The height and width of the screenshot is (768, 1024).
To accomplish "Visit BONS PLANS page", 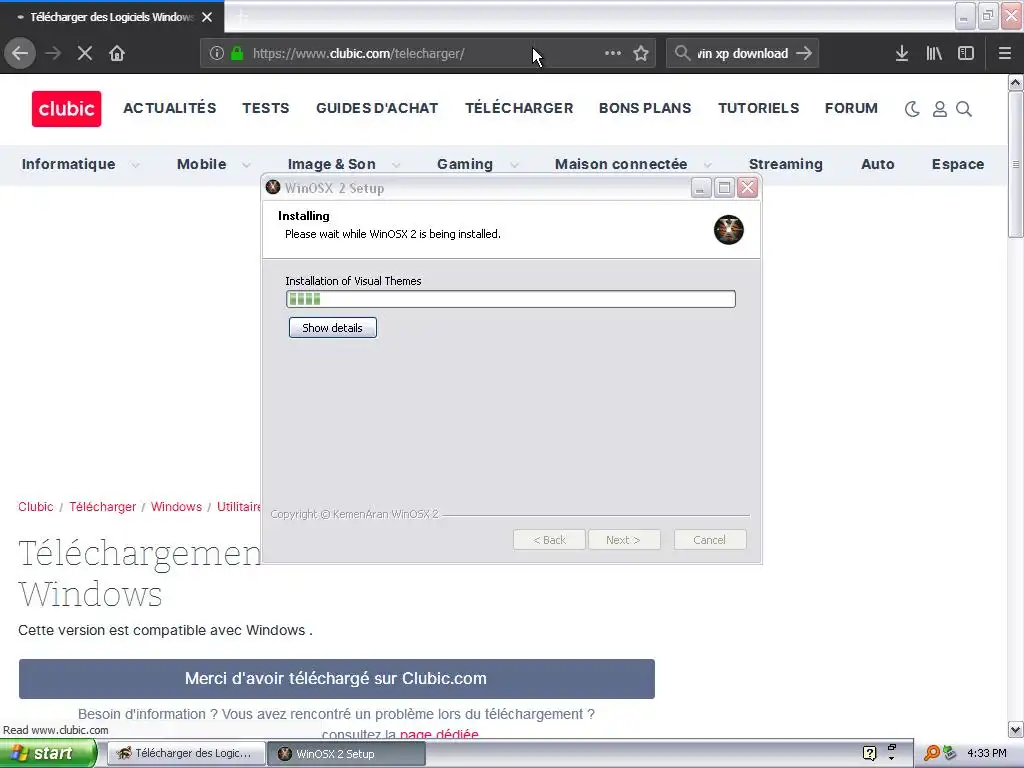I will [645, 108].
